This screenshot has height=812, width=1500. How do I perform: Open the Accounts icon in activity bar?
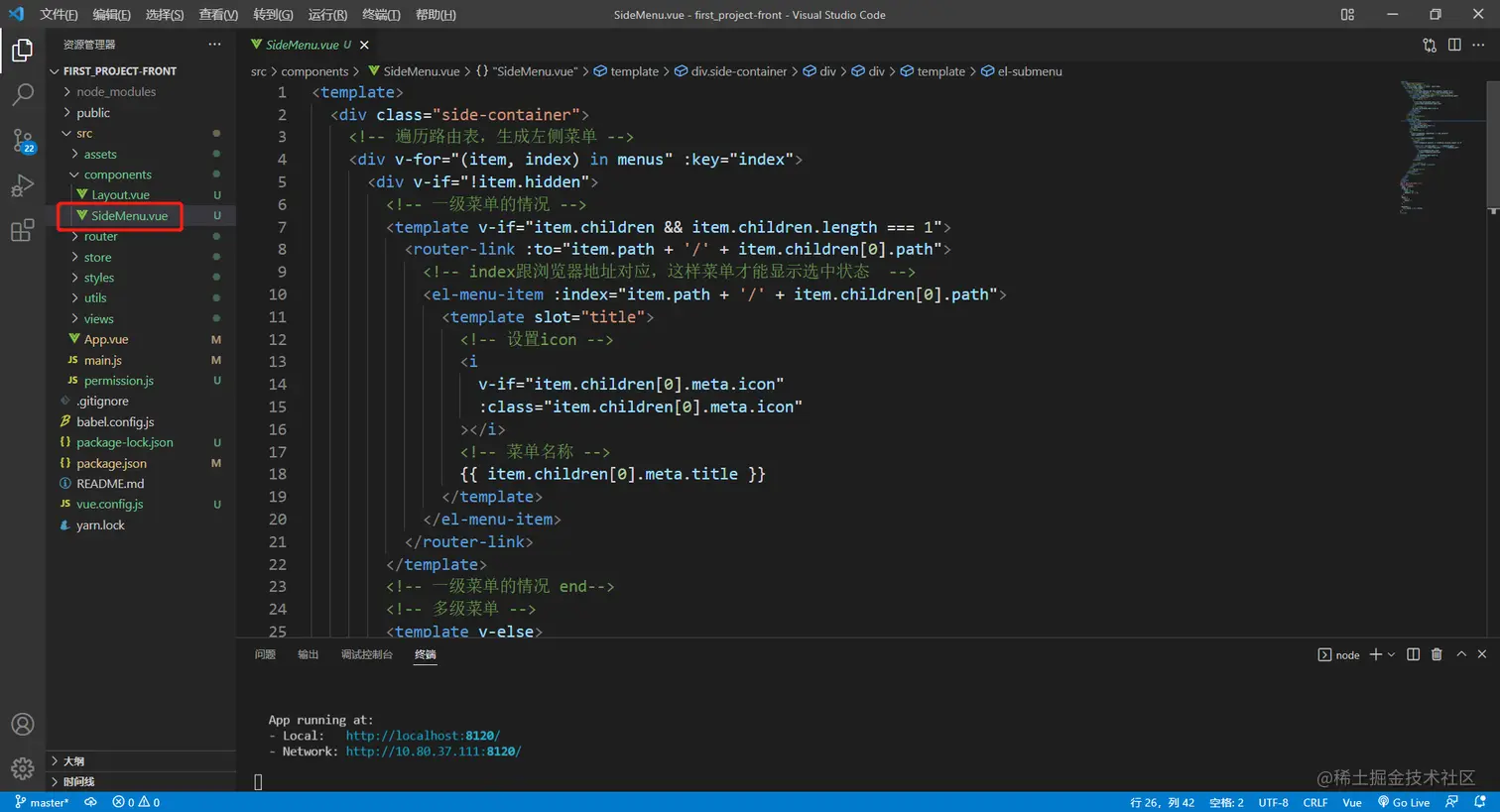point(22,725)
